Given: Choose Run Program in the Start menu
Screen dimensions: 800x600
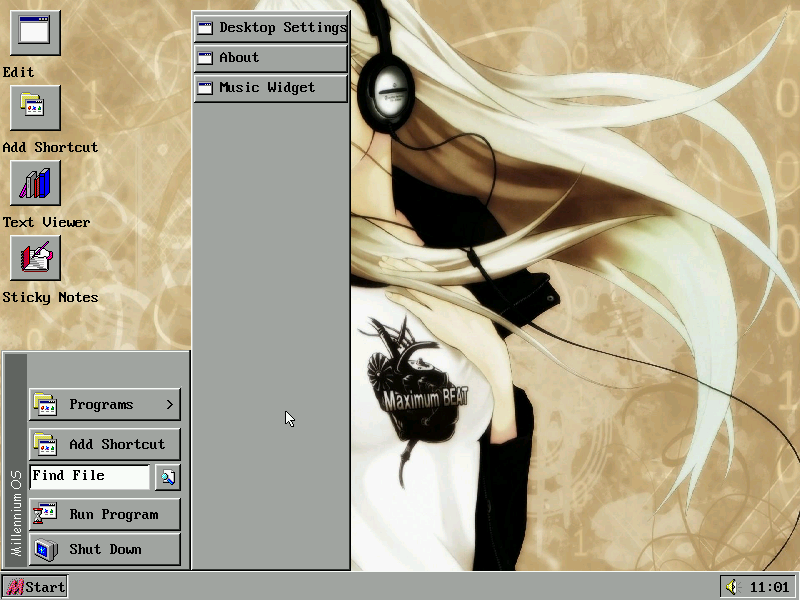Looking at the screenshot, I should tap(105, 514).
